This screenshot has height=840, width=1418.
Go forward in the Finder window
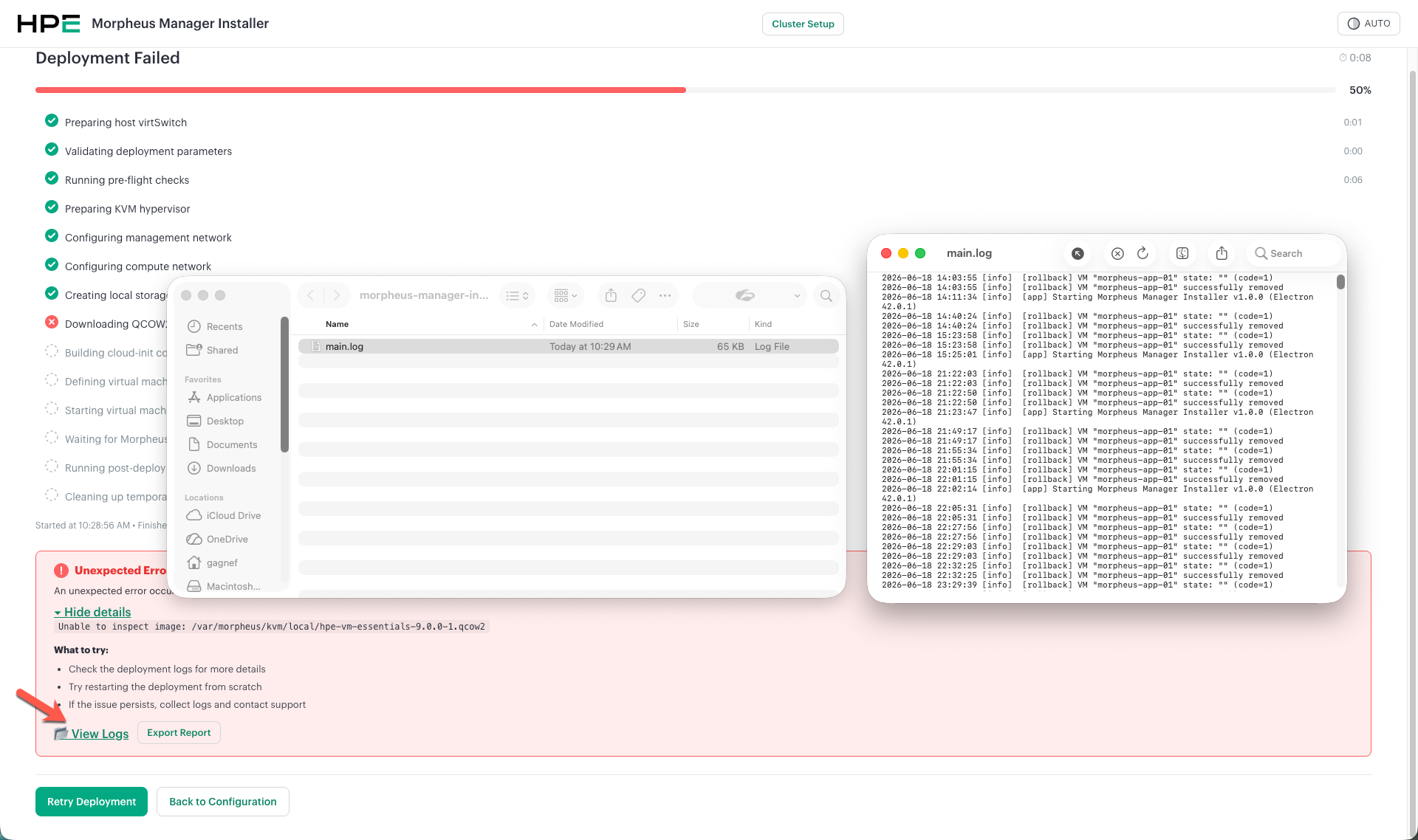(x=337, y=295)
